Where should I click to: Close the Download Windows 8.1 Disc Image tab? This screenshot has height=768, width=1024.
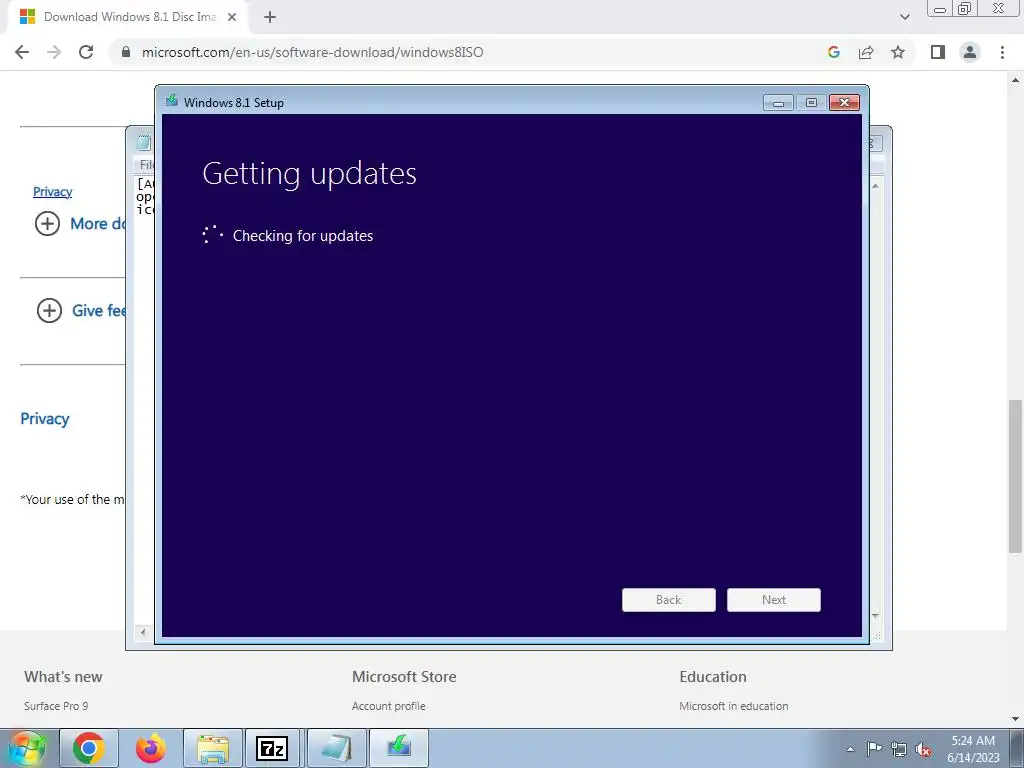click(232, 17)
